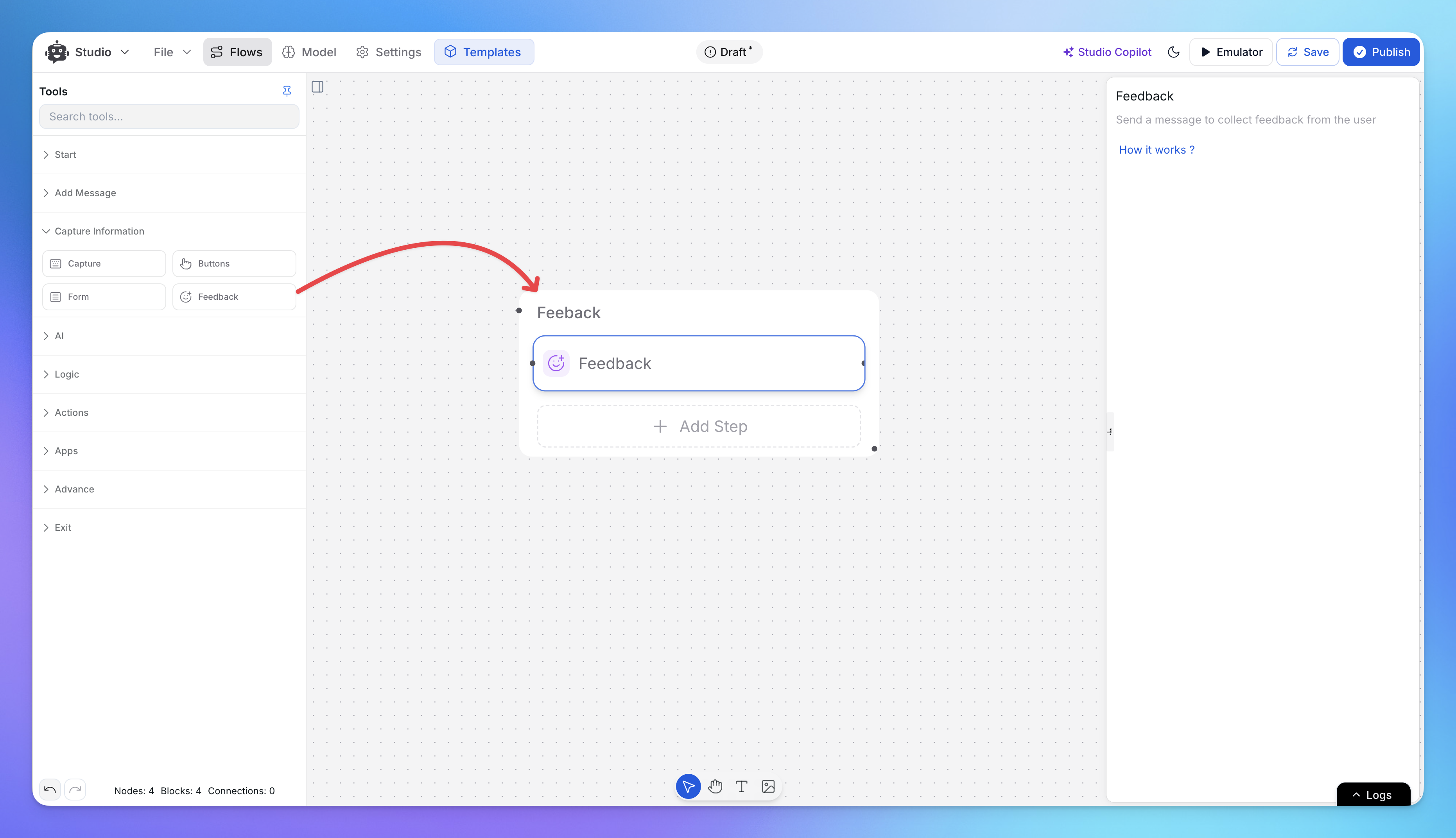The image size is (1456, 838).
Task: Expand the AI tools section
Action: point(59,335)
